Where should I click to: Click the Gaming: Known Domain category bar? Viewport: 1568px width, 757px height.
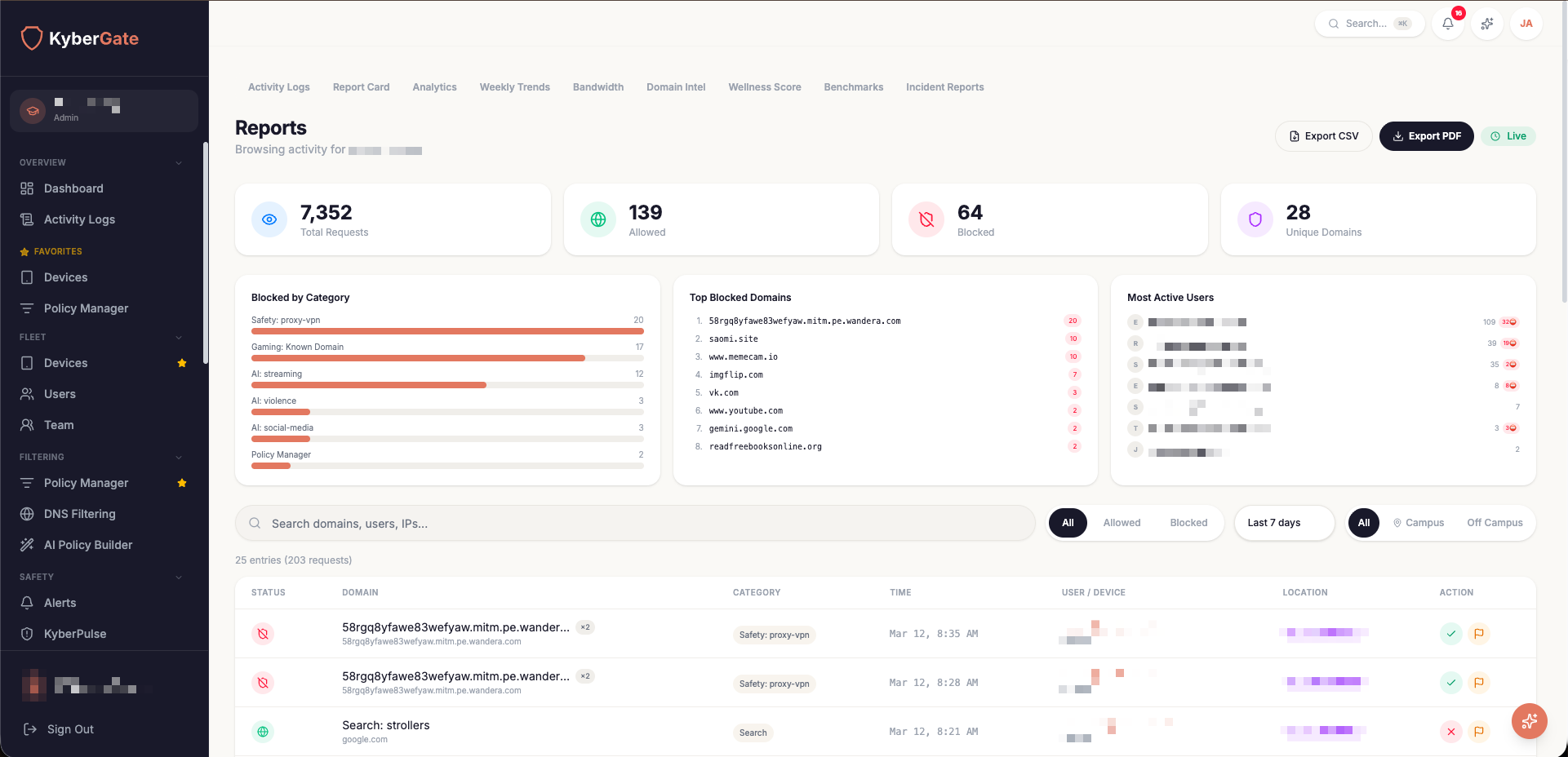(447, 358)
